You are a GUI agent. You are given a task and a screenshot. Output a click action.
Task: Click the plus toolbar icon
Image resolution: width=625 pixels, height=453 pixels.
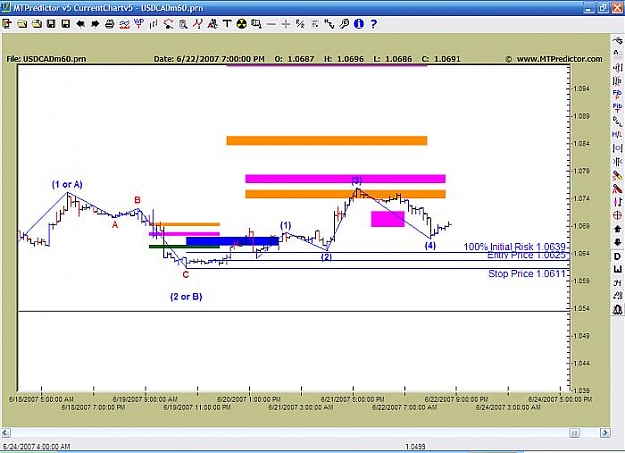pos(285,24)
